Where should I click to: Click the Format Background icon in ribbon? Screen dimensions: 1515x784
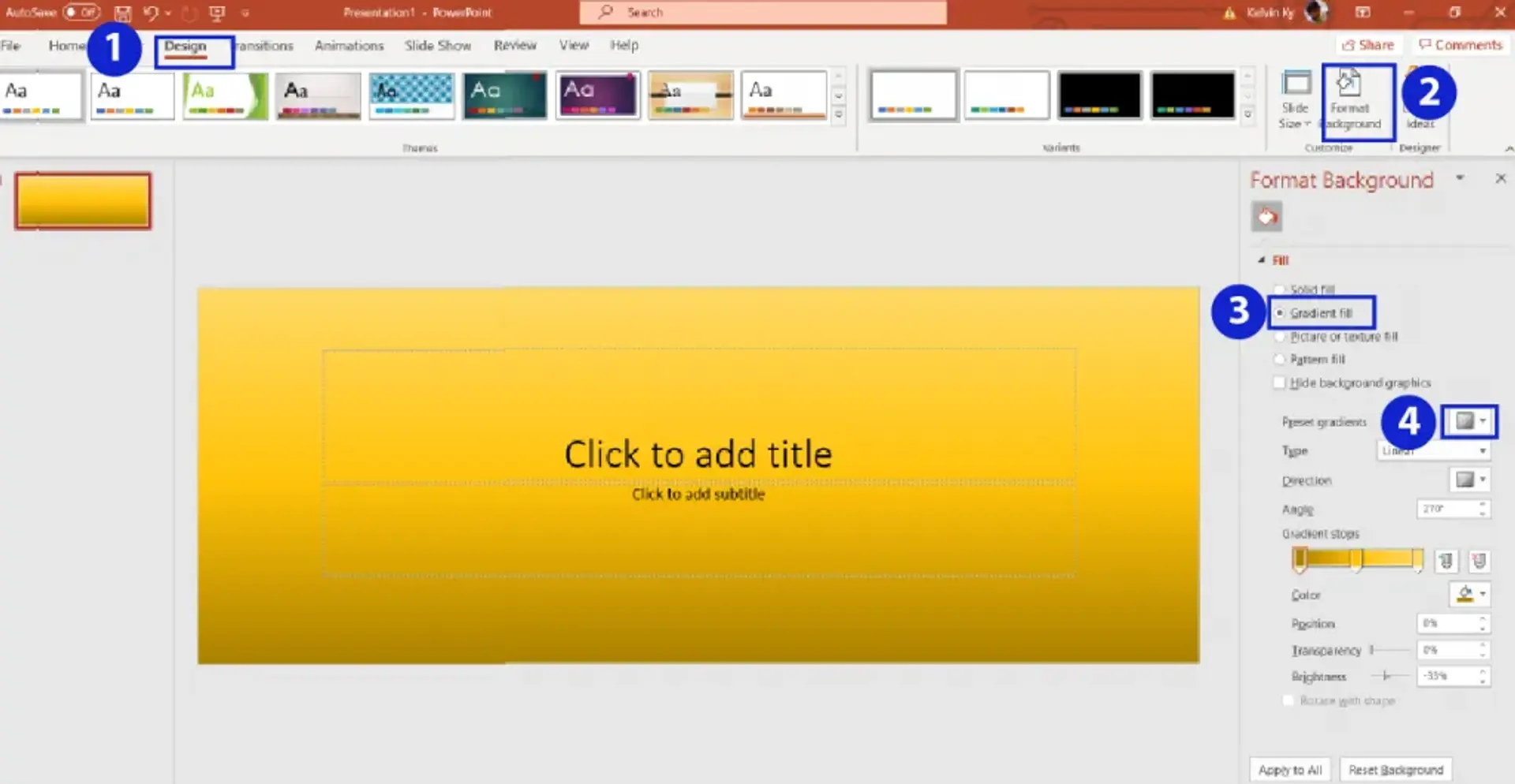tap(1350, 100)
